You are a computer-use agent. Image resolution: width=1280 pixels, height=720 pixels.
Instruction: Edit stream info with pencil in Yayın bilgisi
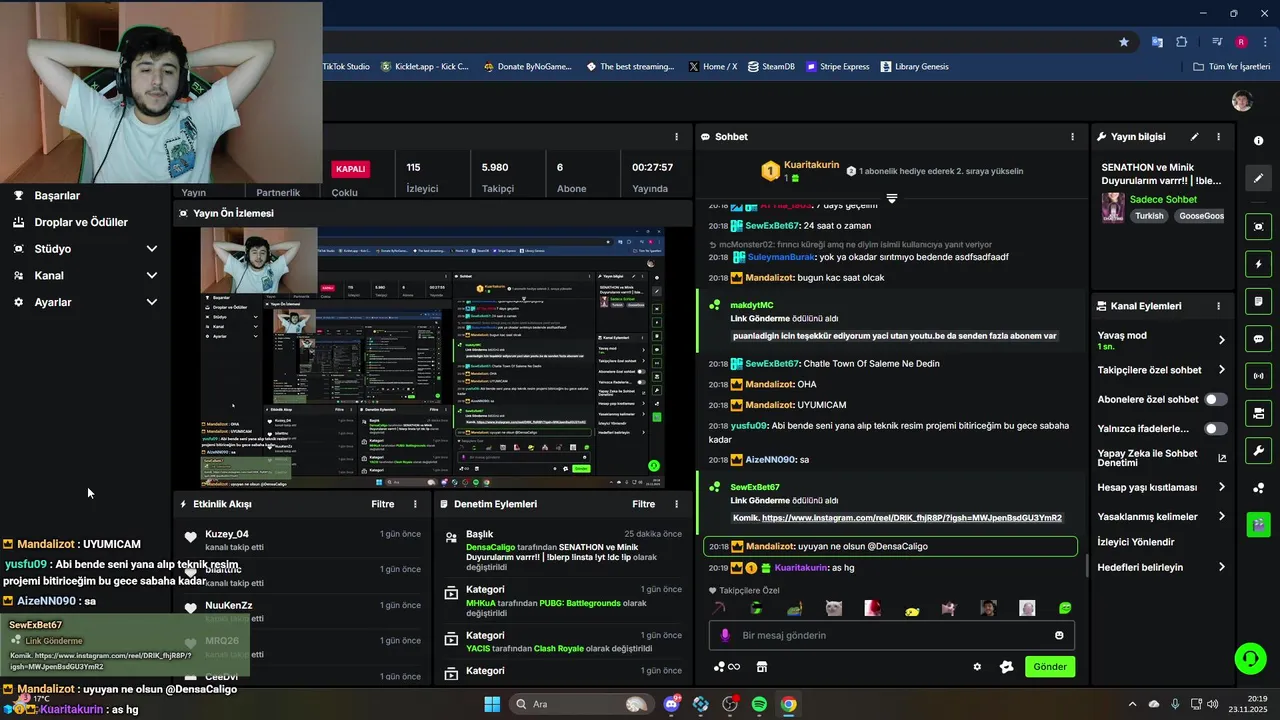click(x=1194, y=137)
